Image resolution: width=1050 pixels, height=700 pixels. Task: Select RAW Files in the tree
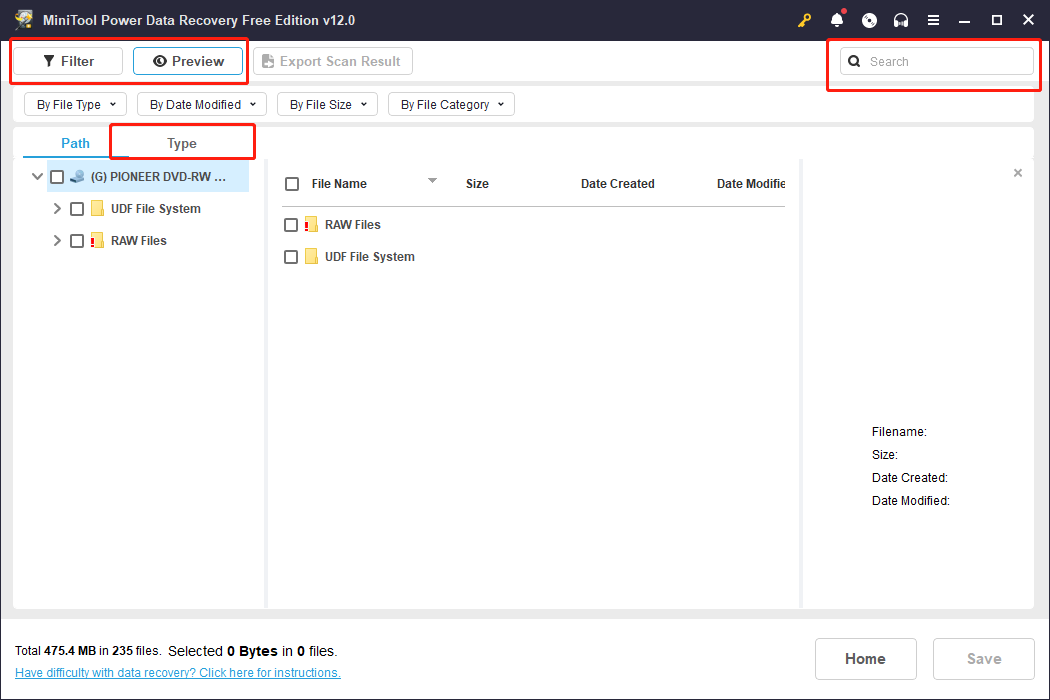tap(139, 241)
